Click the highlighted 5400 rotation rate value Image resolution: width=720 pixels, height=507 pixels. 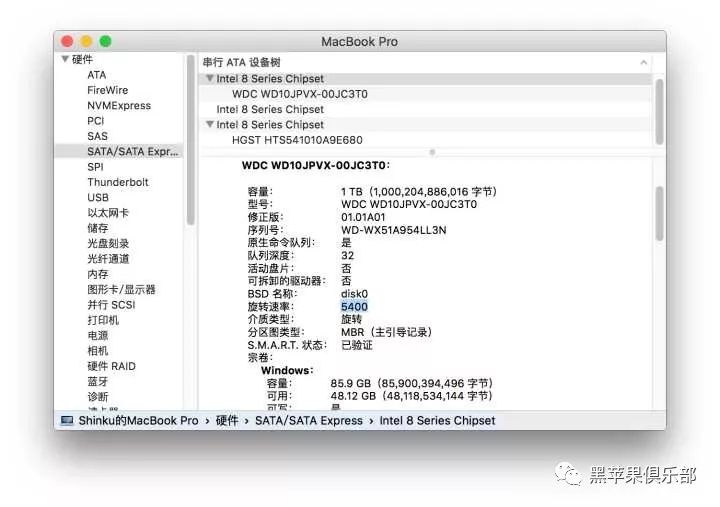click(x=354, y=306)
